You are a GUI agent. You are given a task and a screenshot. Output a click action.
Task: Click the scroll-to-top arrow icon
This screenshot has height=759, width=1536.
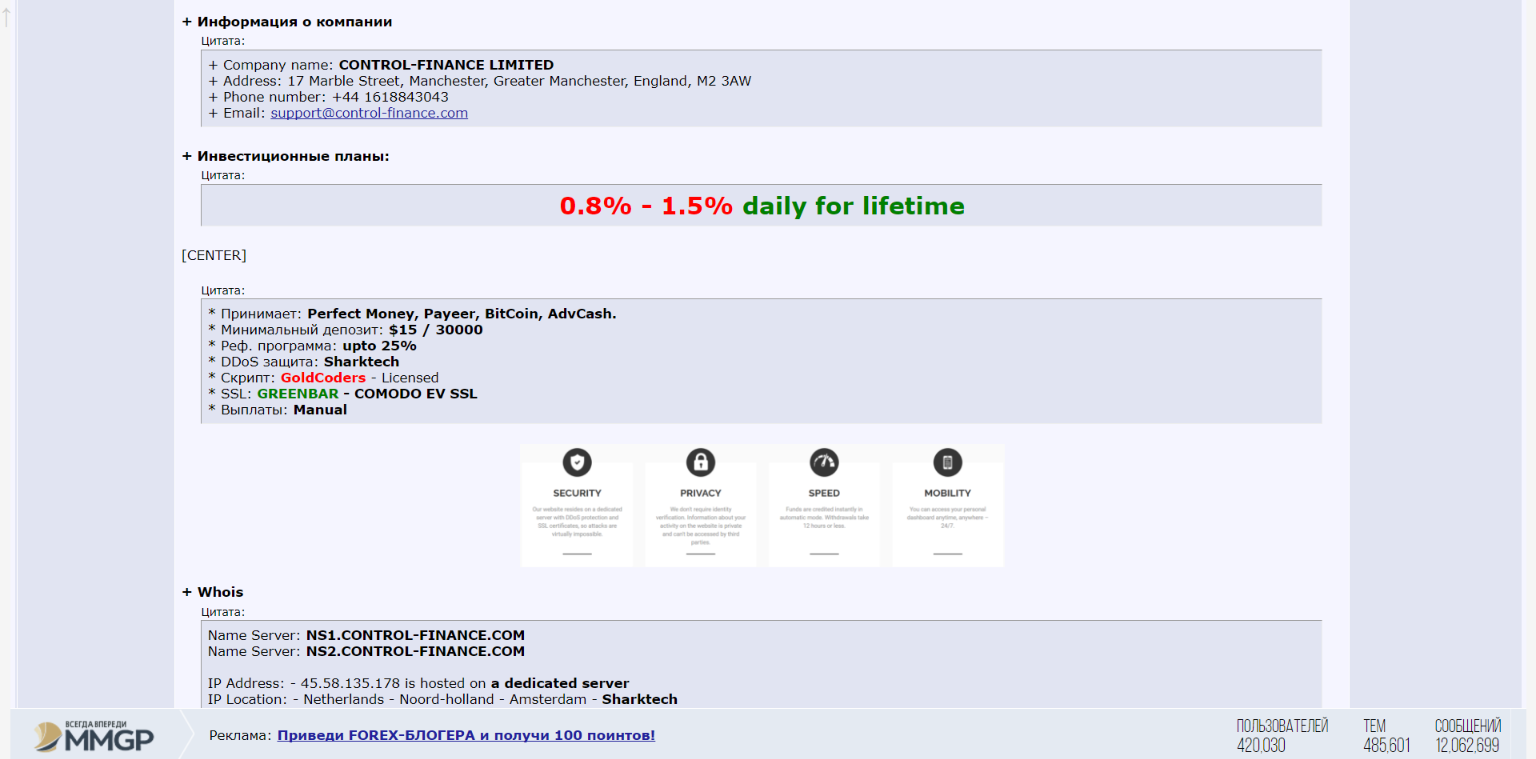tap(6, 17)
